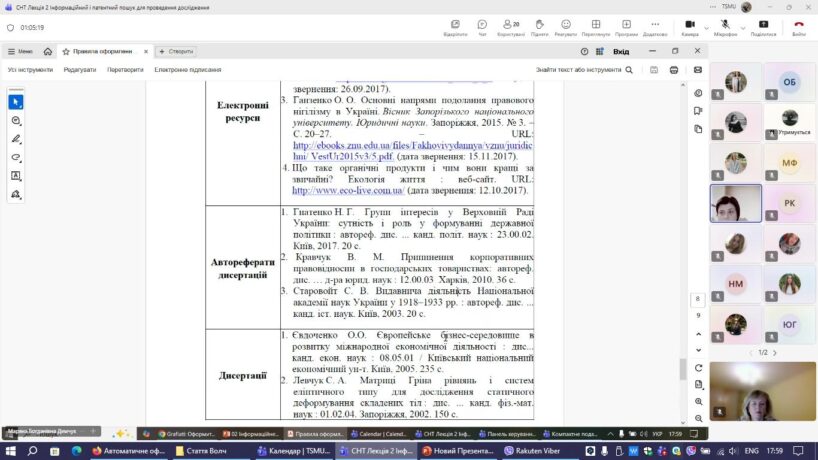Click the 'Створити' new tab button
The height and width of the screenshot is (460, 818).
(x=176, y=51)
